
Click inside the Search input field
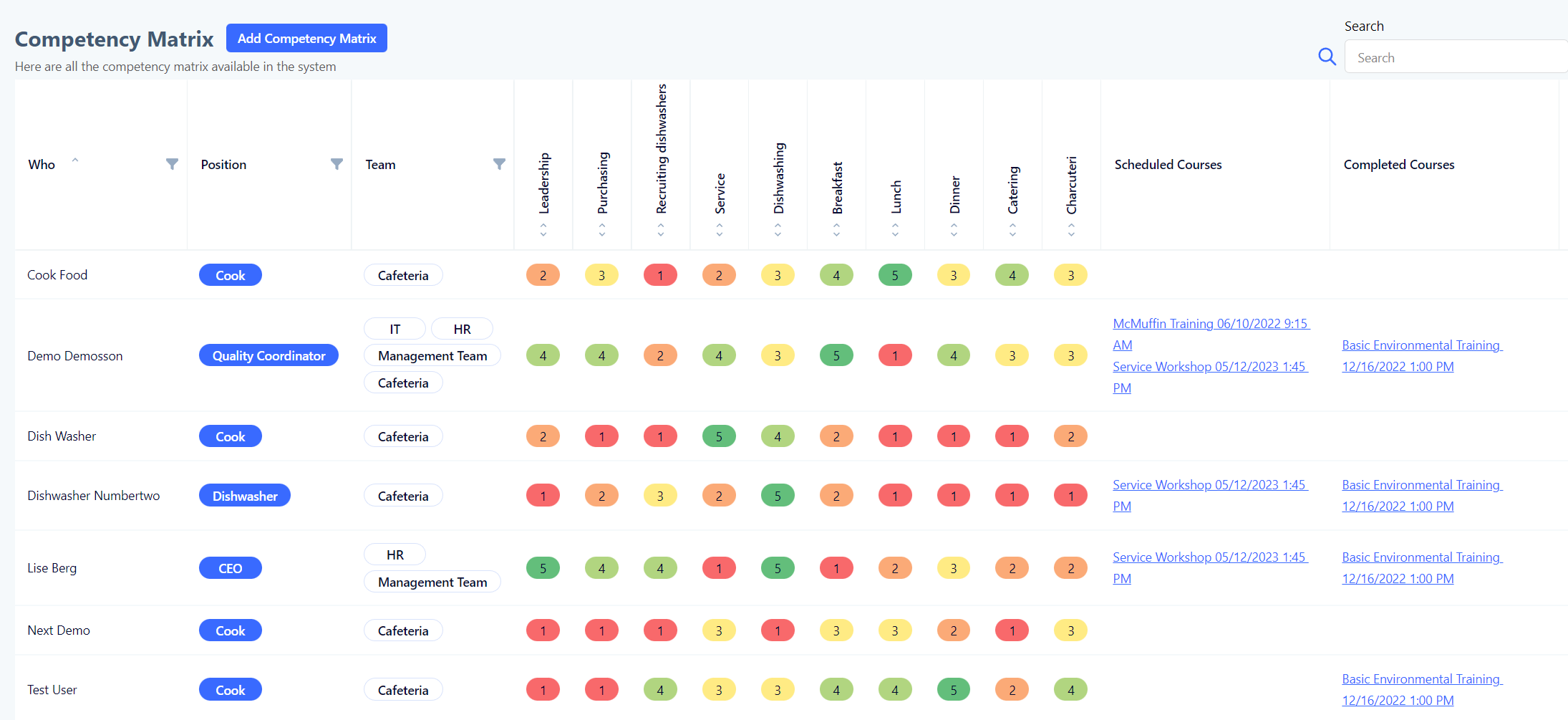(x=1453, y=58)
